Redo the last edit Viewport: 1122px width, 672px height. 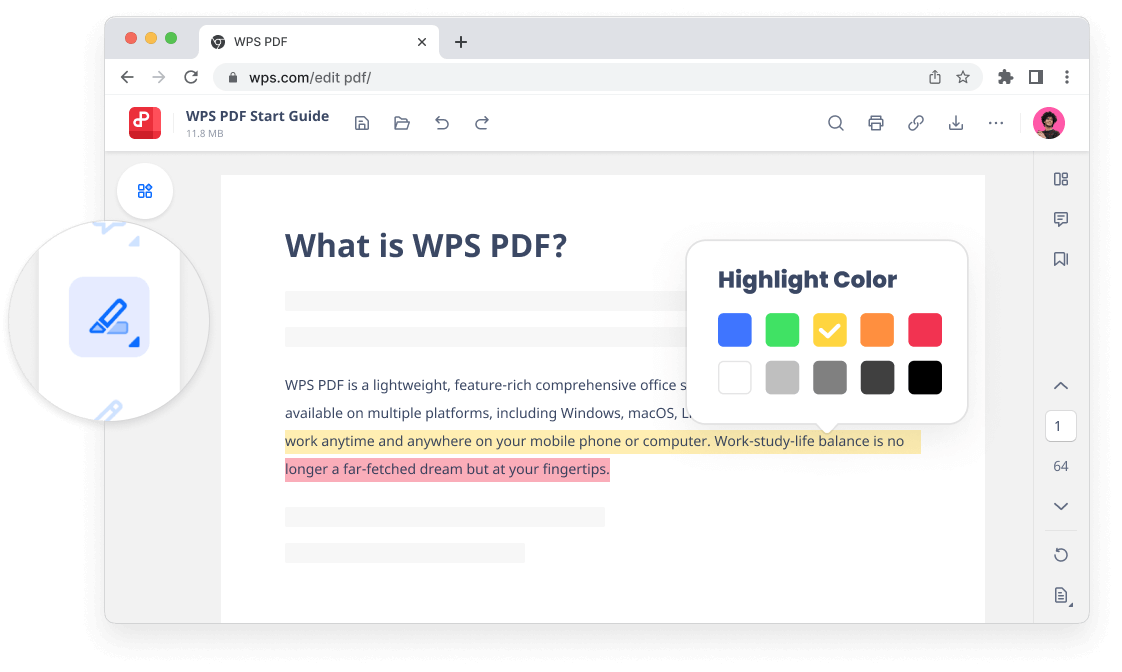tap(481, 122)
